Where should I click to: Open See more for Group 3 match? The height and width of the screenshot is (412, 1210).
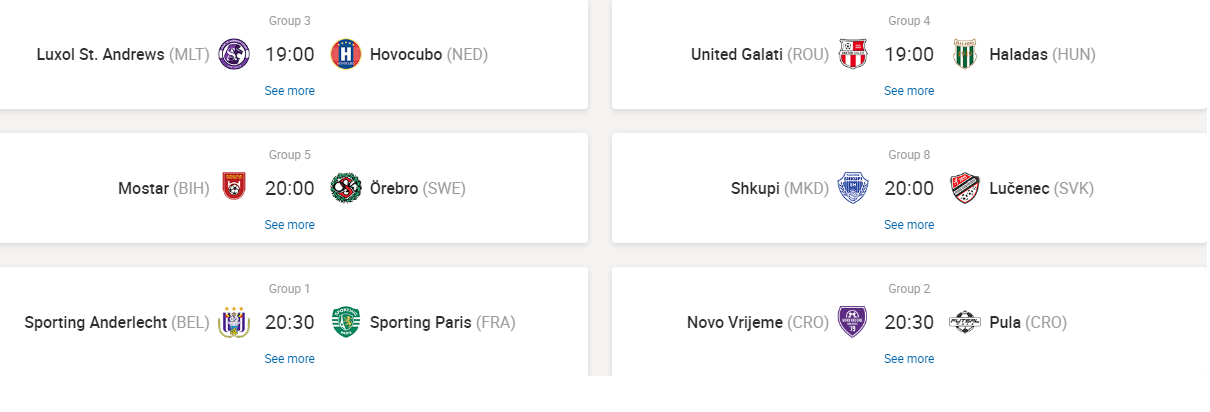[x=289, y=91]
